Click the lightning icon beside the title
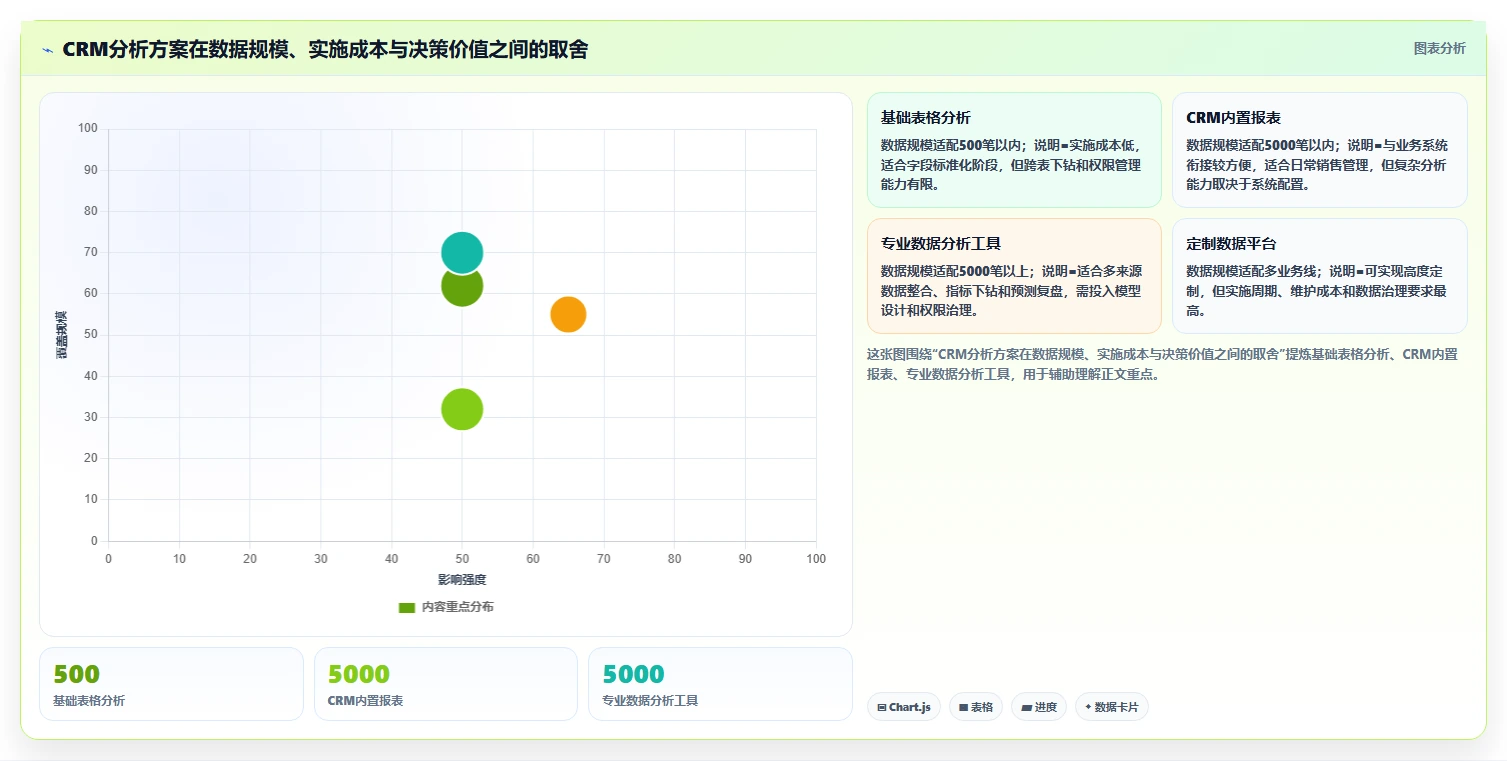 pyautogui.click(x=47, y=49)
